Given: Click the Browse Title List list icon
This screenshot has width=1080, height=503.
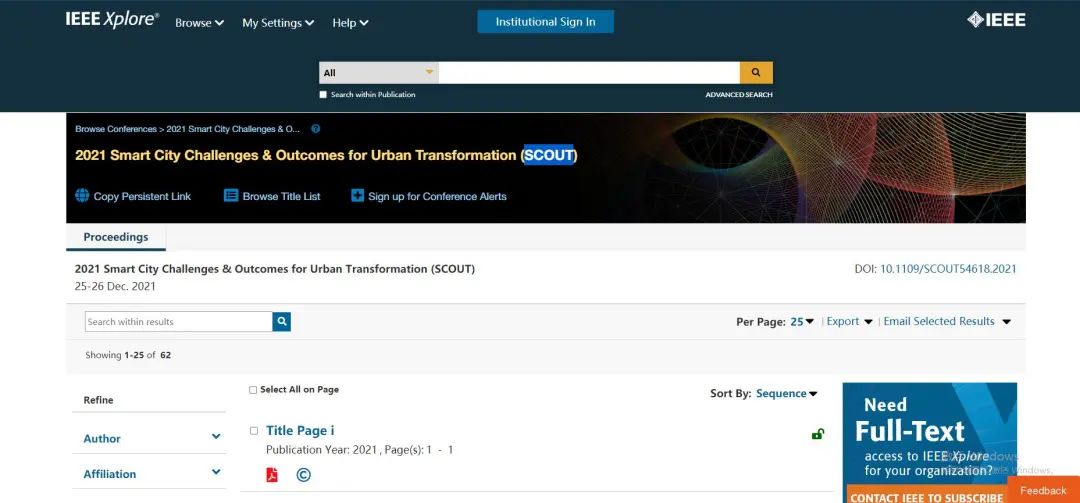Looking at the screenshot, I should tap(231, 196).
